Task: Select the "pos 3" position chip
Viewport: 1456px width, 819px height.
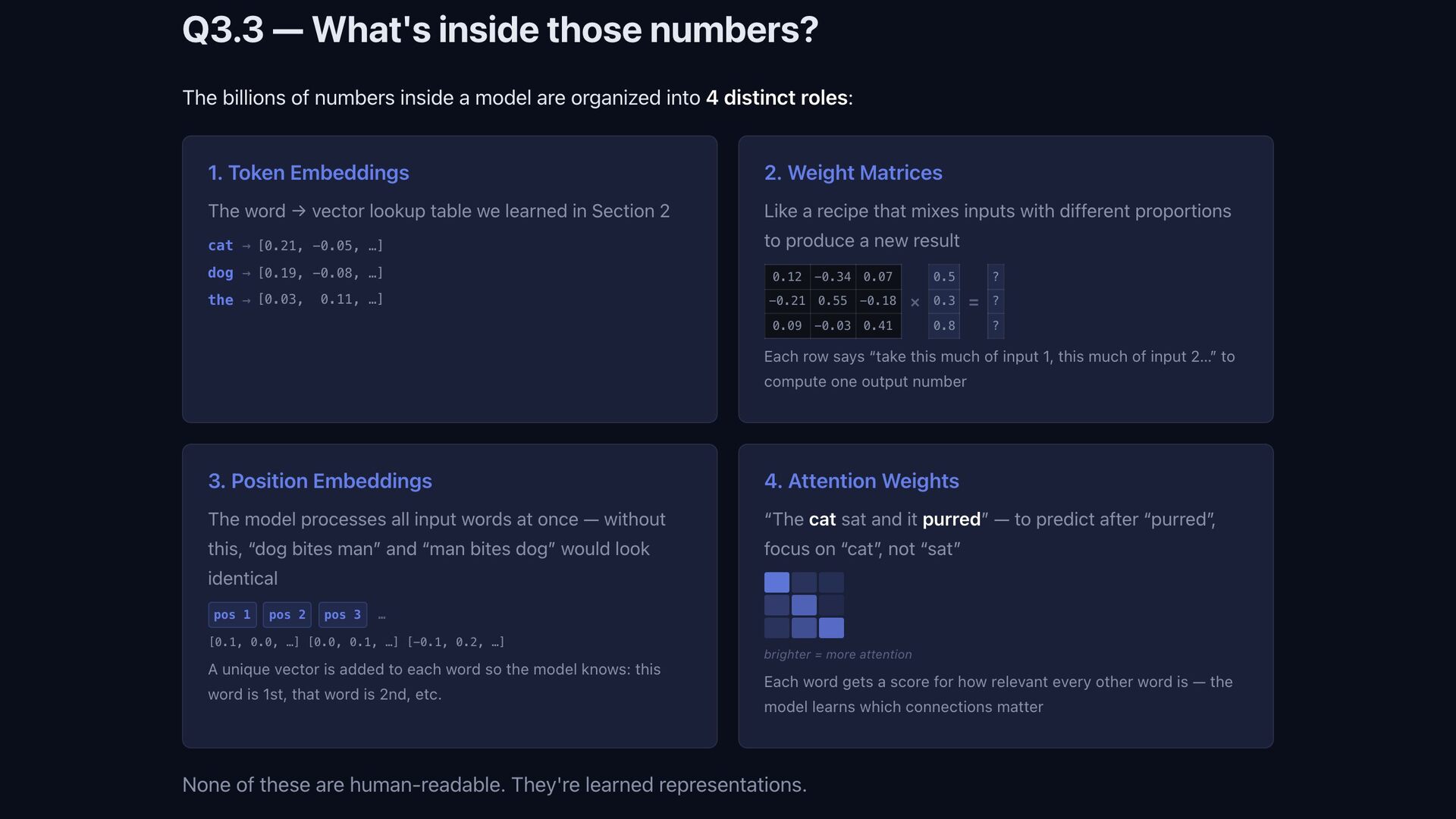Action: point(342,615)
